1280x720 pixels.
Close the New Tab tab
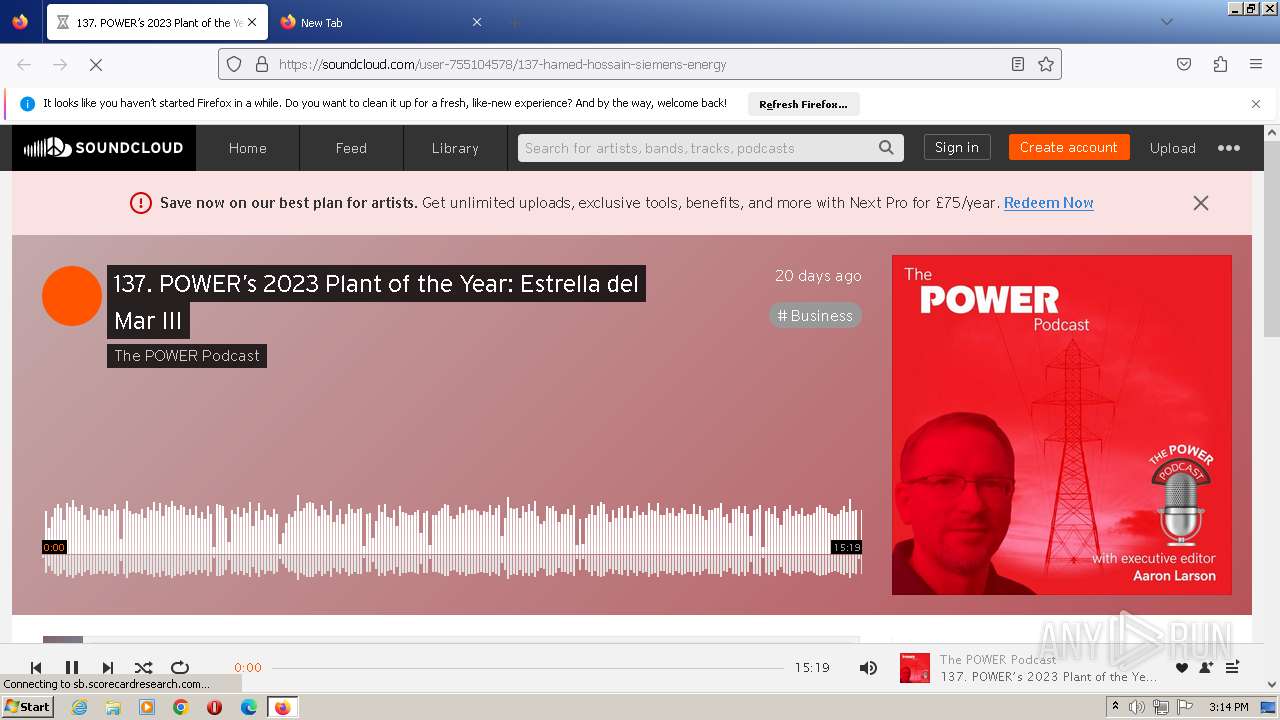(x=477, y=22)
